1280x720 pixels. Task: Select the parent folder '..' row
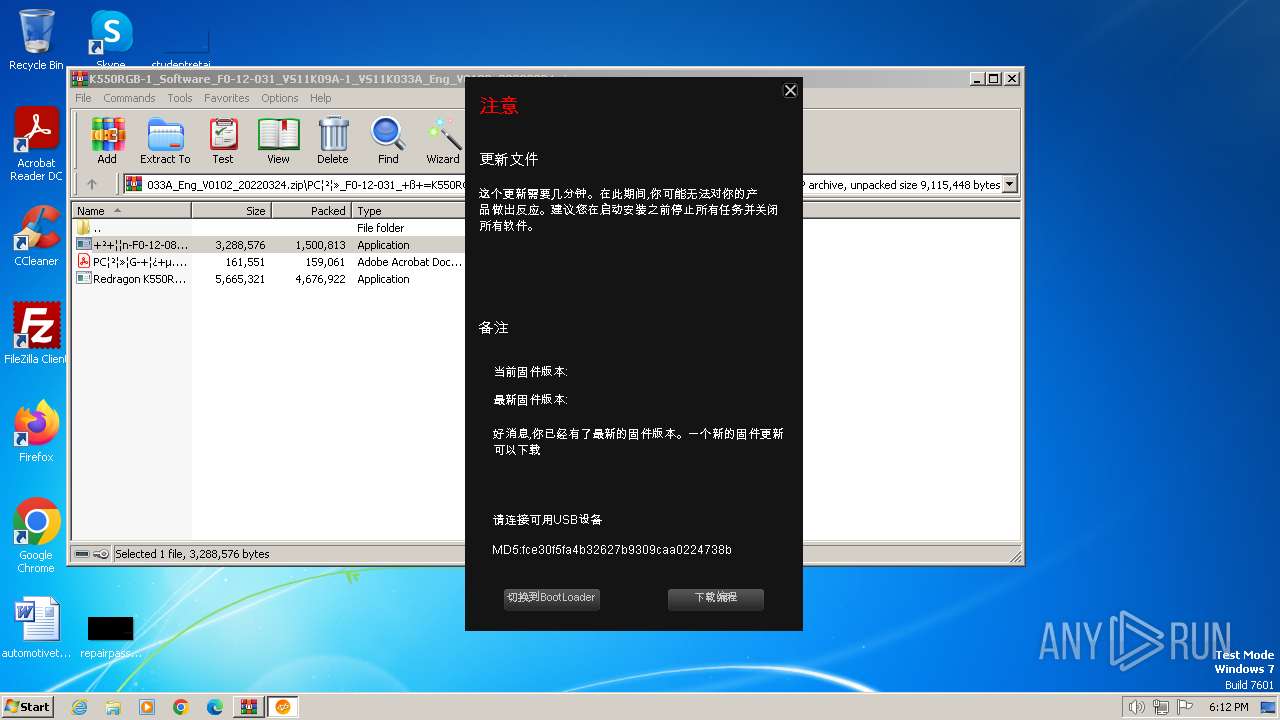pyautogui.click(x=270, y=228)
